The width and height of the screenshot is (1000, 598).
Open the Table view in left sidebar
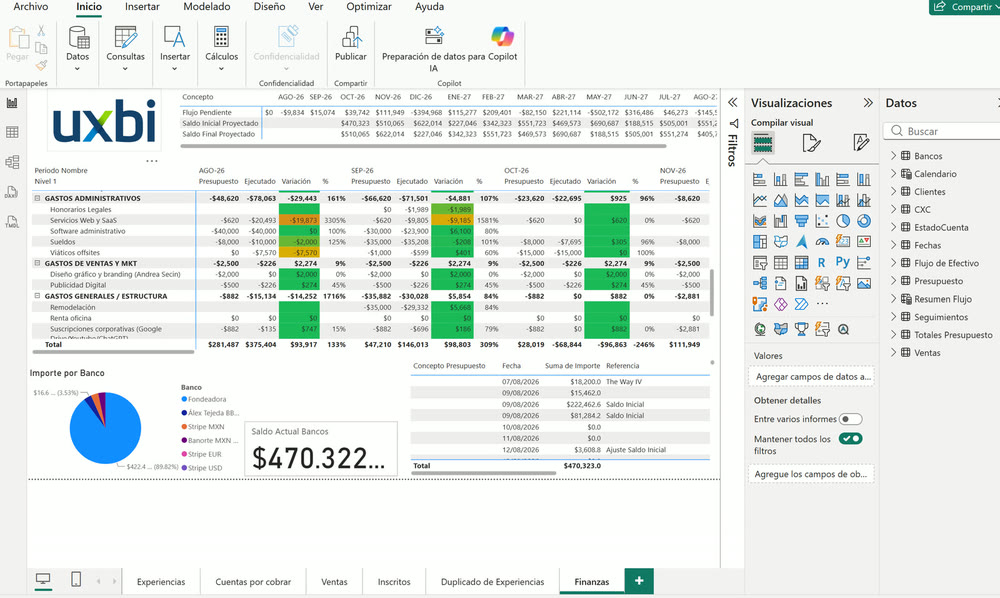pyautogui.click(x=12, y=132)
